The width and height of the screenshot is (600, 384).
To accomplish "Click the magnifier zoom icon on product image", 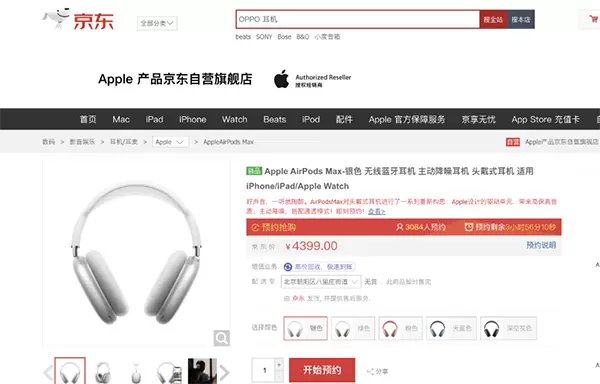I will (x=222, y=338).
